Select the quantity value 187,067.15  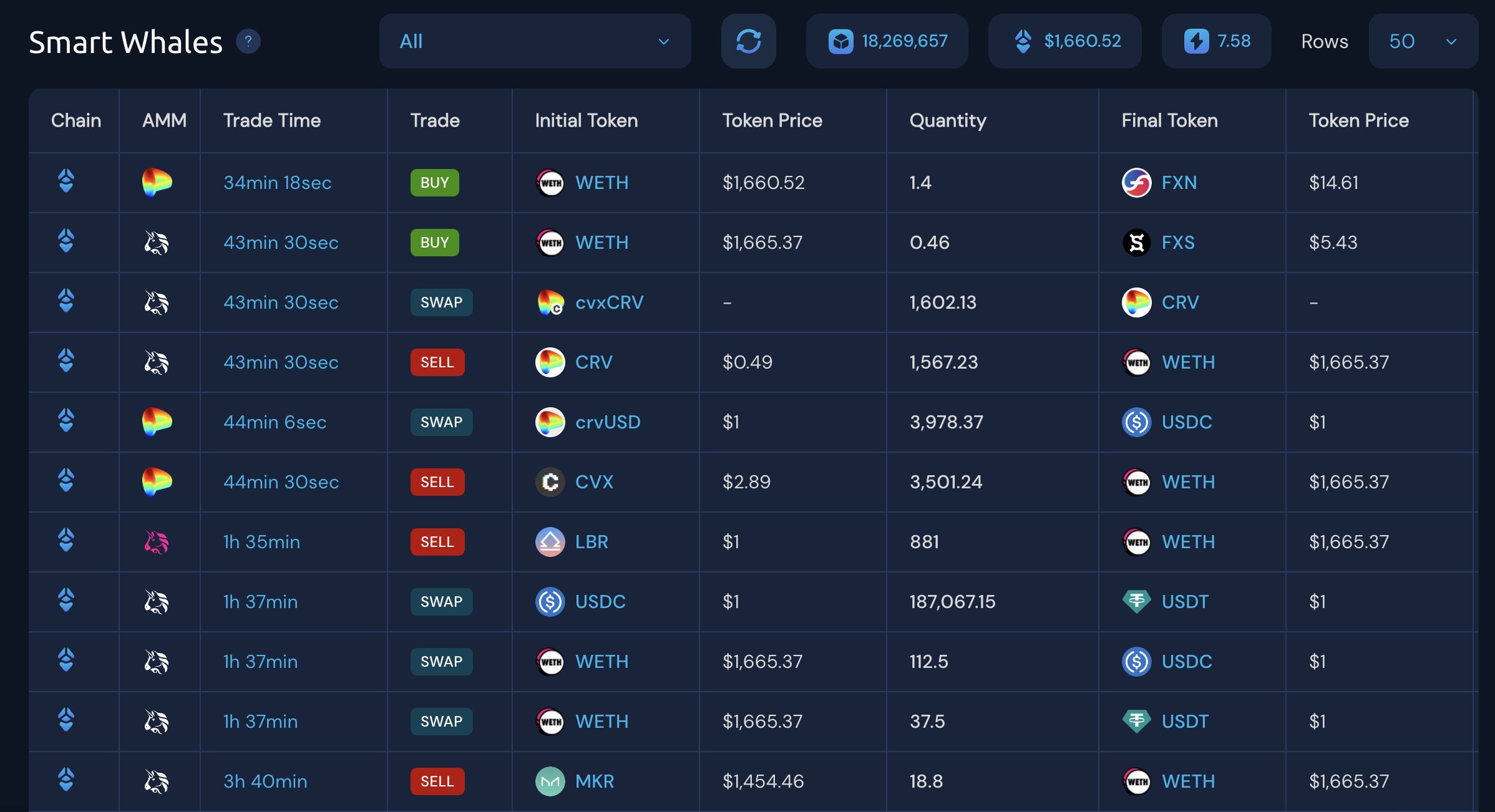pos(952,602)
